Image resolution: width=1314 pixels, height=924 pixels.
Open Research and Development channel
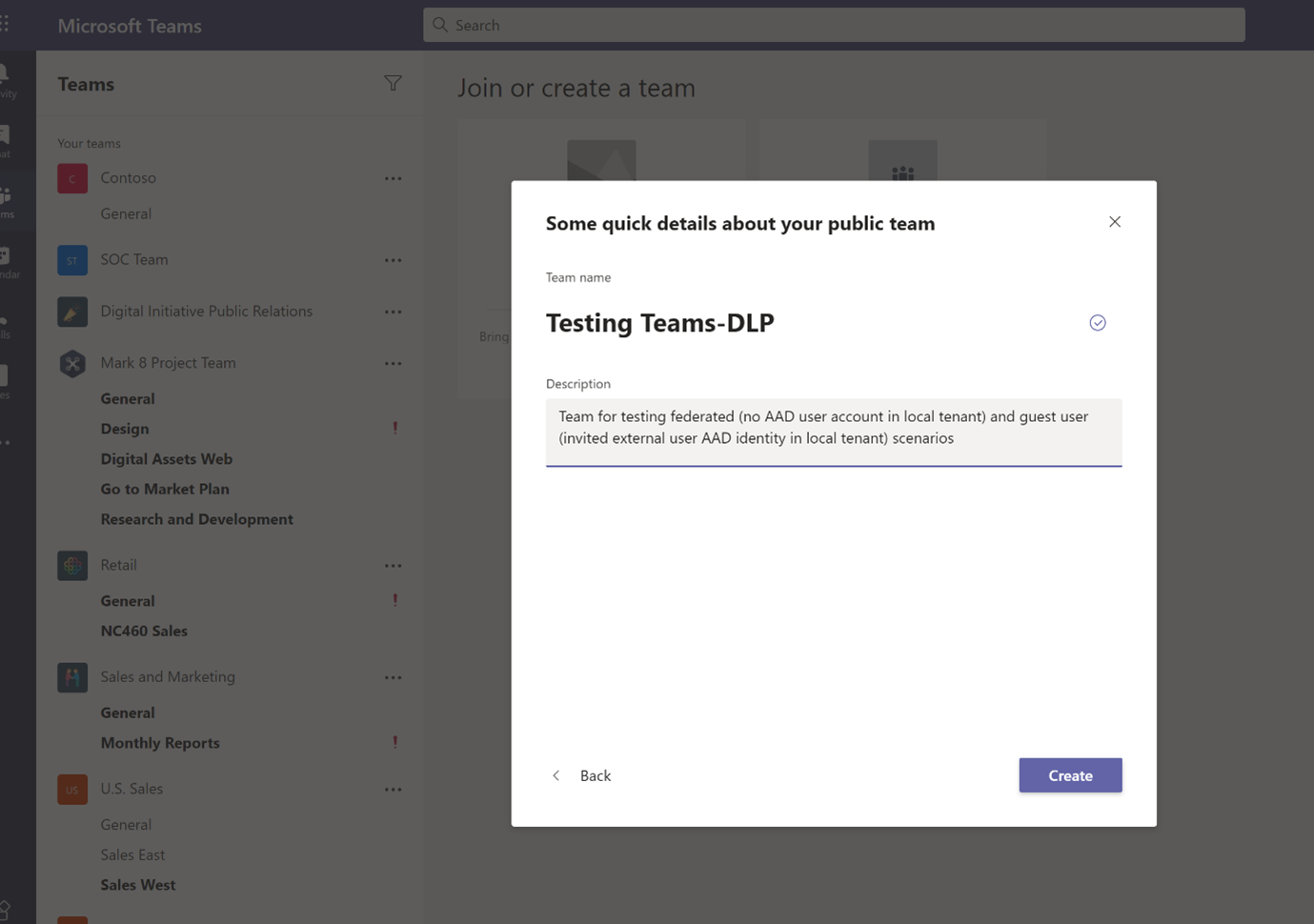tap(197, 519)
